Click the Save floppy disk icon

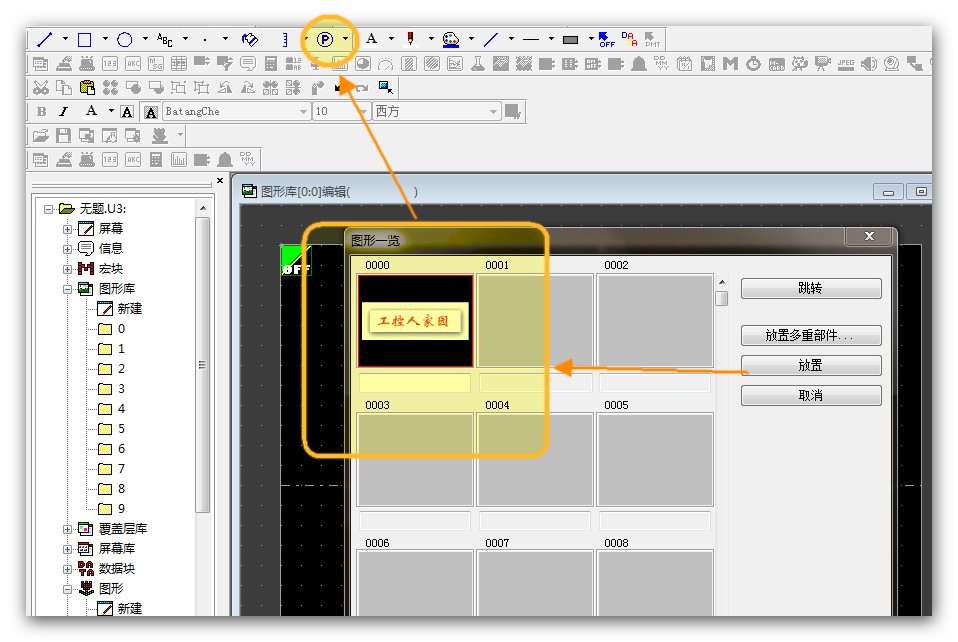click(x=63, y=135)
